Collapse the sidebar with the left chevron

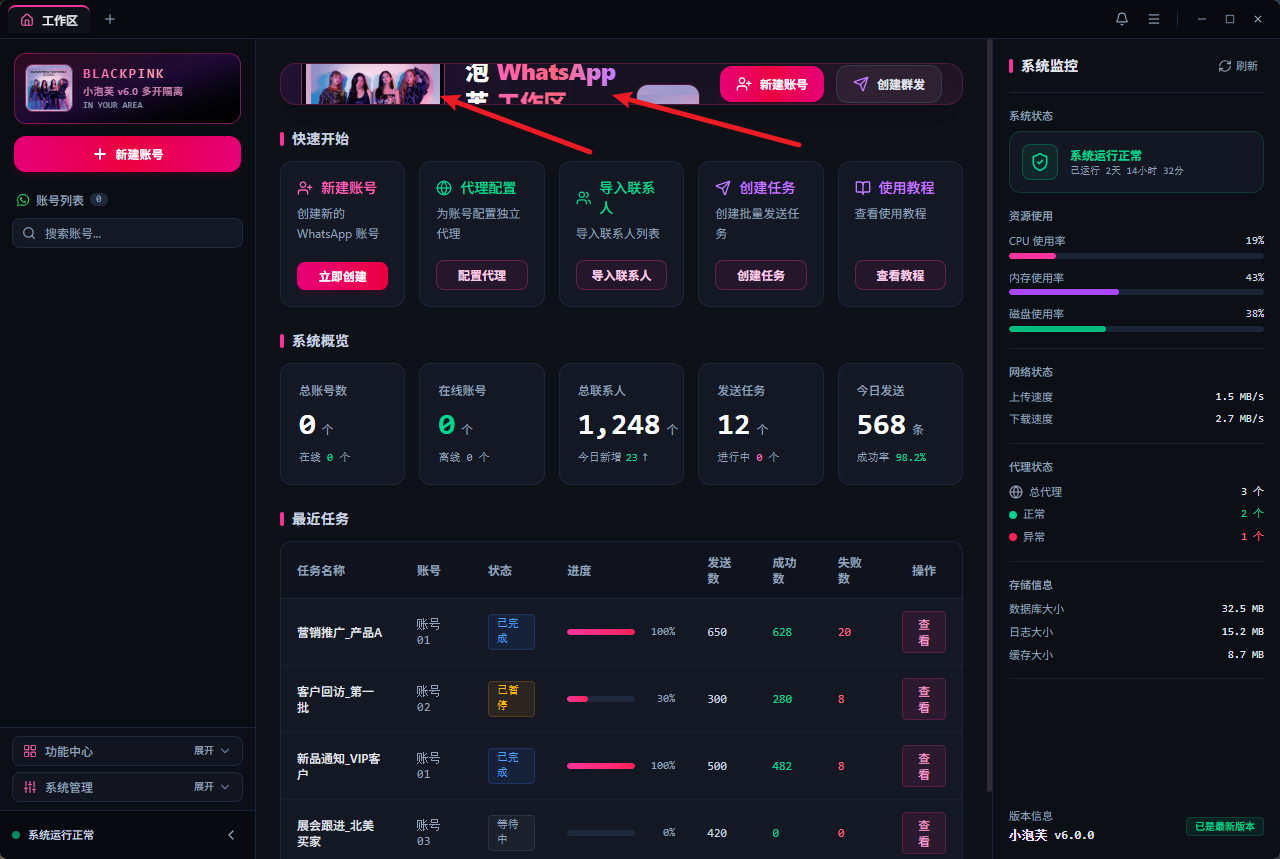231,835
